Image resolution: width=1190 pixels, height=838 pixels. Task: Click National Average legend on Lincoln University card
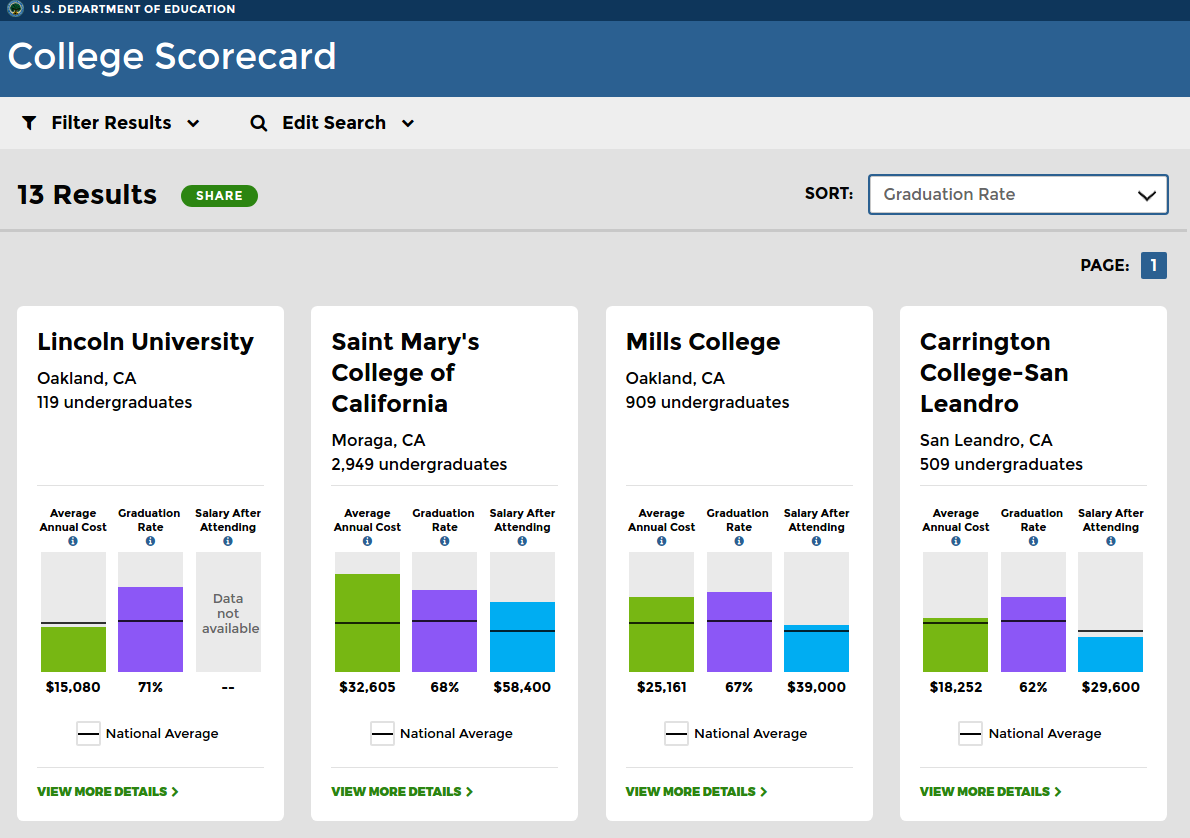tap(147, 733)
